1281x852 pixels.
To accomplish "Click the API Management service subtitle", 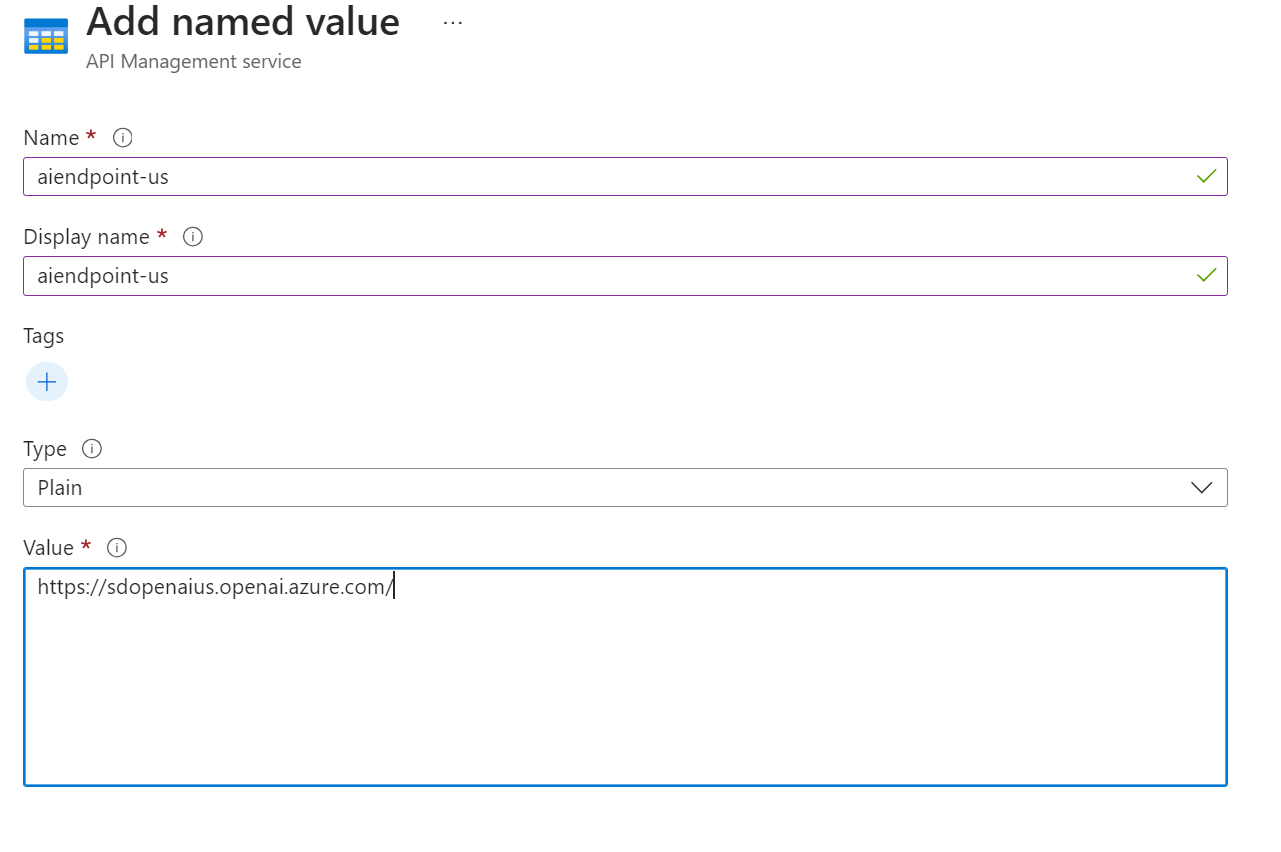I will pos(194,62).
